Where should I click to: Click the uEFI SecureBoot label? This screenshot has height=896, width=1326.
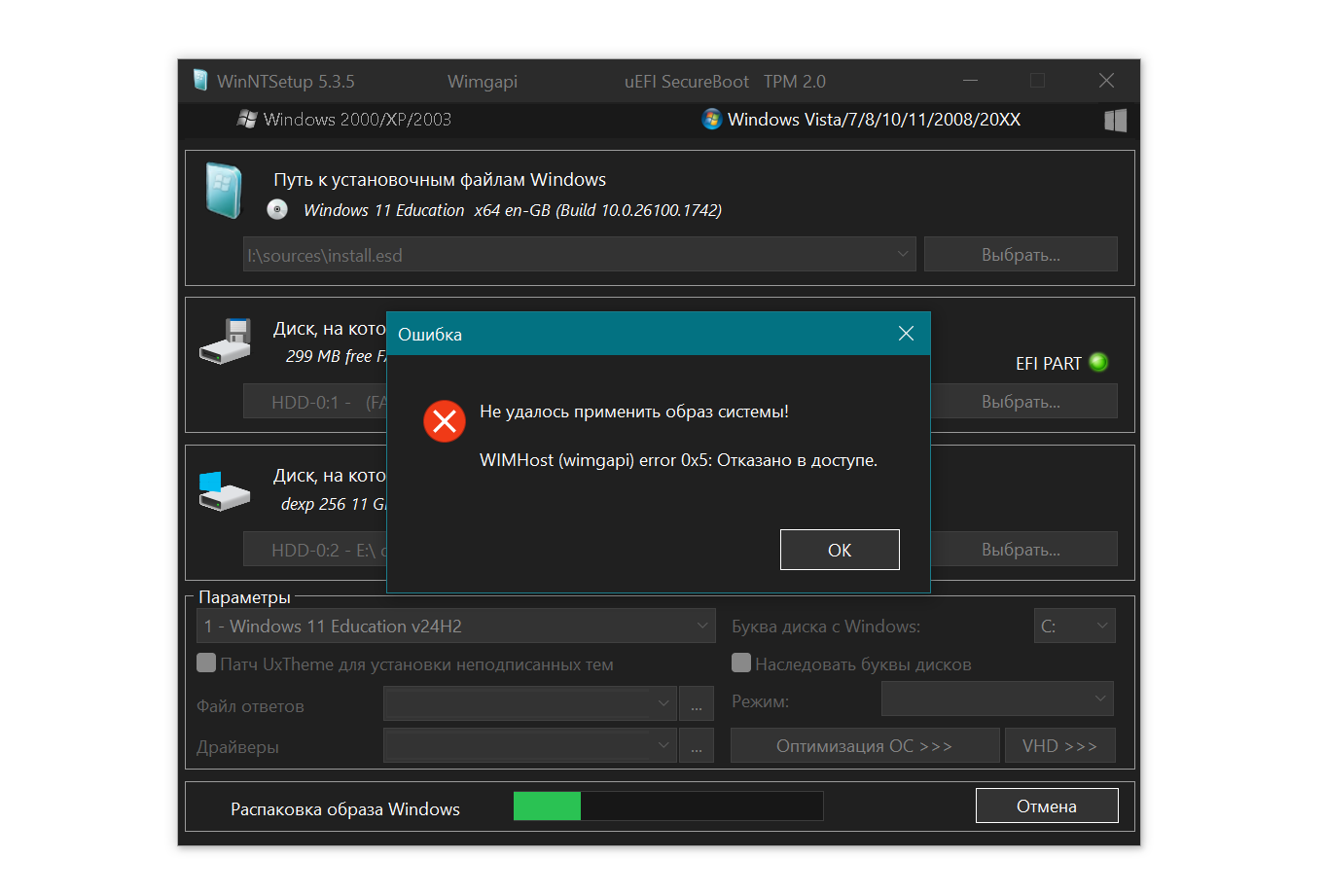point(687,82)
